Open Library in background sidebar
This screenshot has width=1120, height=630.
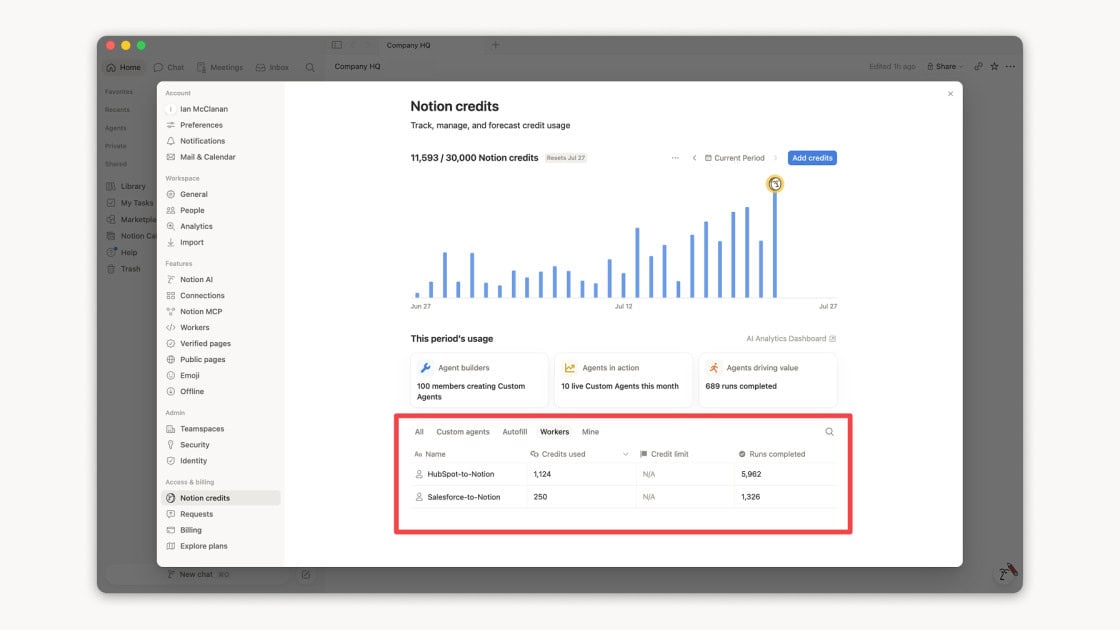coord(127,186)
